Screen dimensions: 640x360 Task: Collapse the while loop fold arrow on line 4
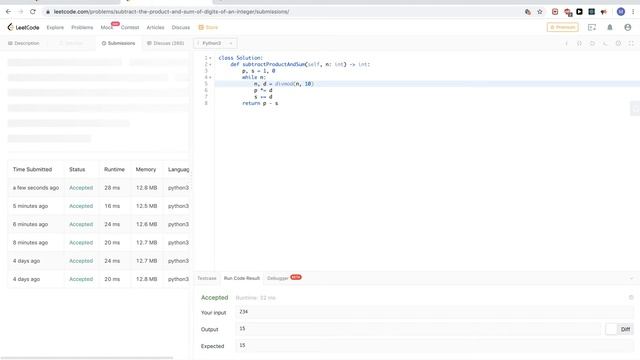click(211, 77)
